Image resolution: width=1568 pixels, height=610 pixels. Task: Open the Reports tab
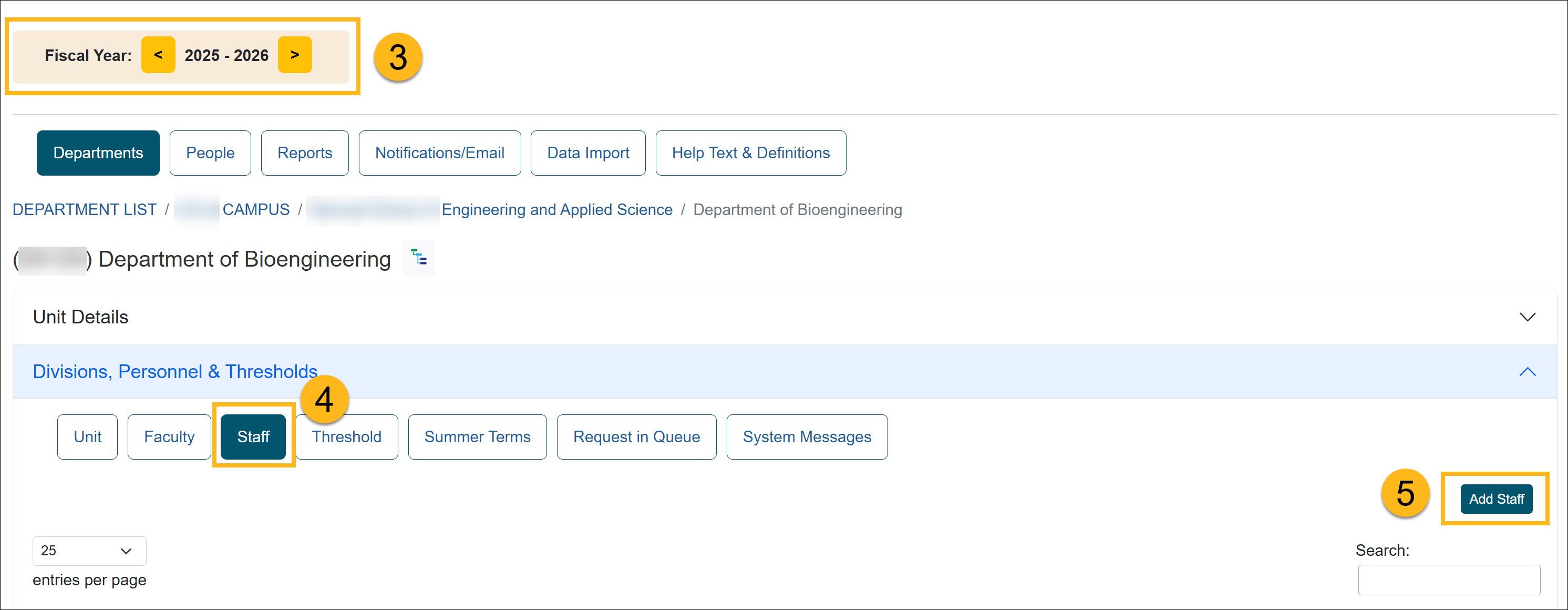304,153
